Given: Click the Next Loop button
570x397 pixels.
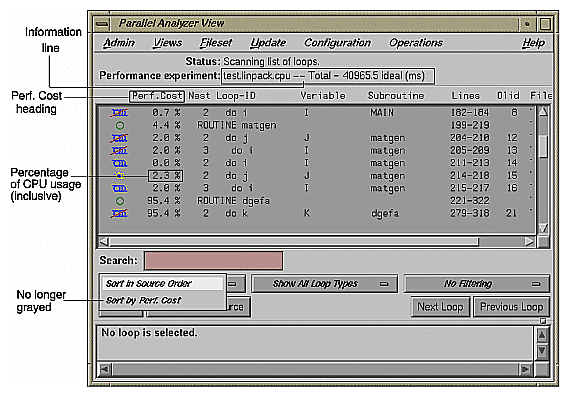Looking at the screenshot, I should point(440,307).
